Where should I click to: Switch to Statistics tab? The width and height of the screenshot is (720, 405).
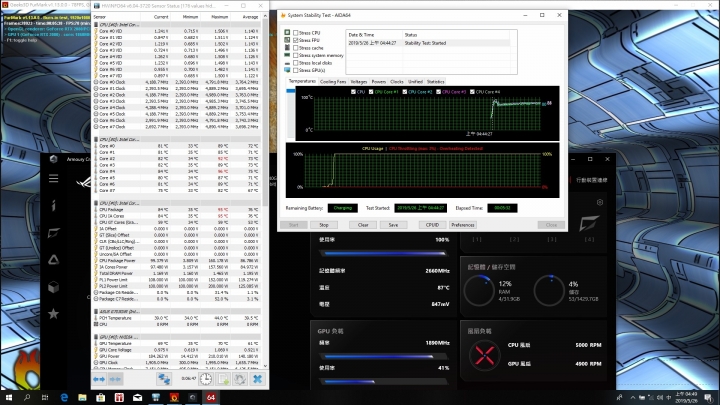coord(435,82)
